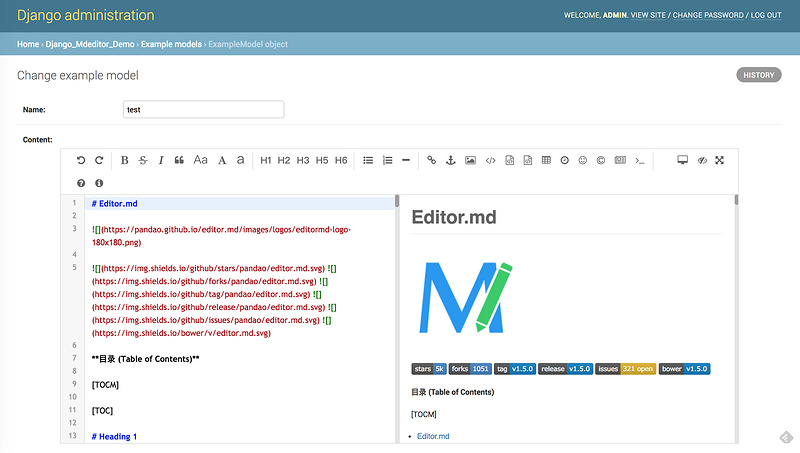Insert HTML entities with copyright icon
Image resolution: width=800 pixels, height=453 pixels.
601,160
